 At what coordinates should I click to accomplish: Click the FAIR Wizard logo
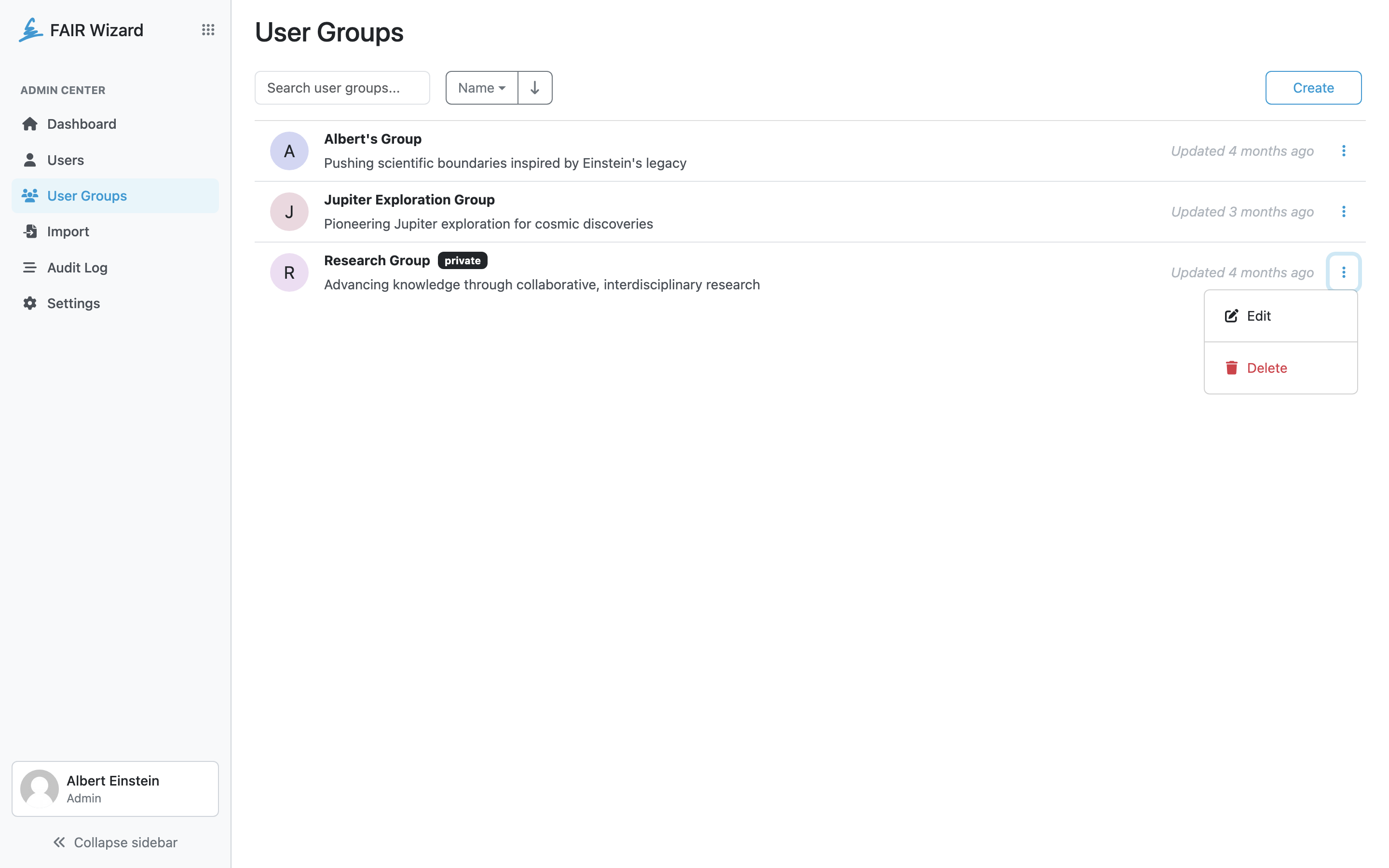point(81,30)
